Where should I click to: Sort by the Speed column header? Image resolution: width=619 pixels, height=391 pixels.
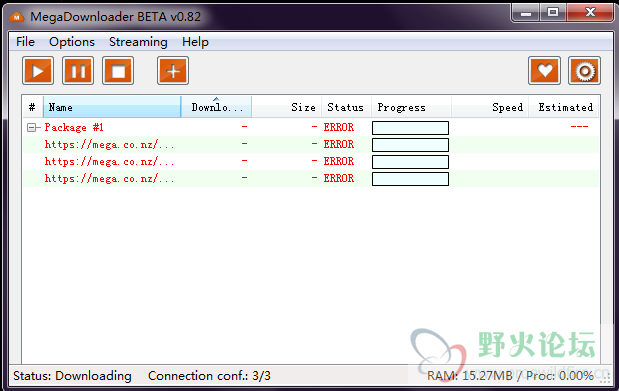[490, 107]
